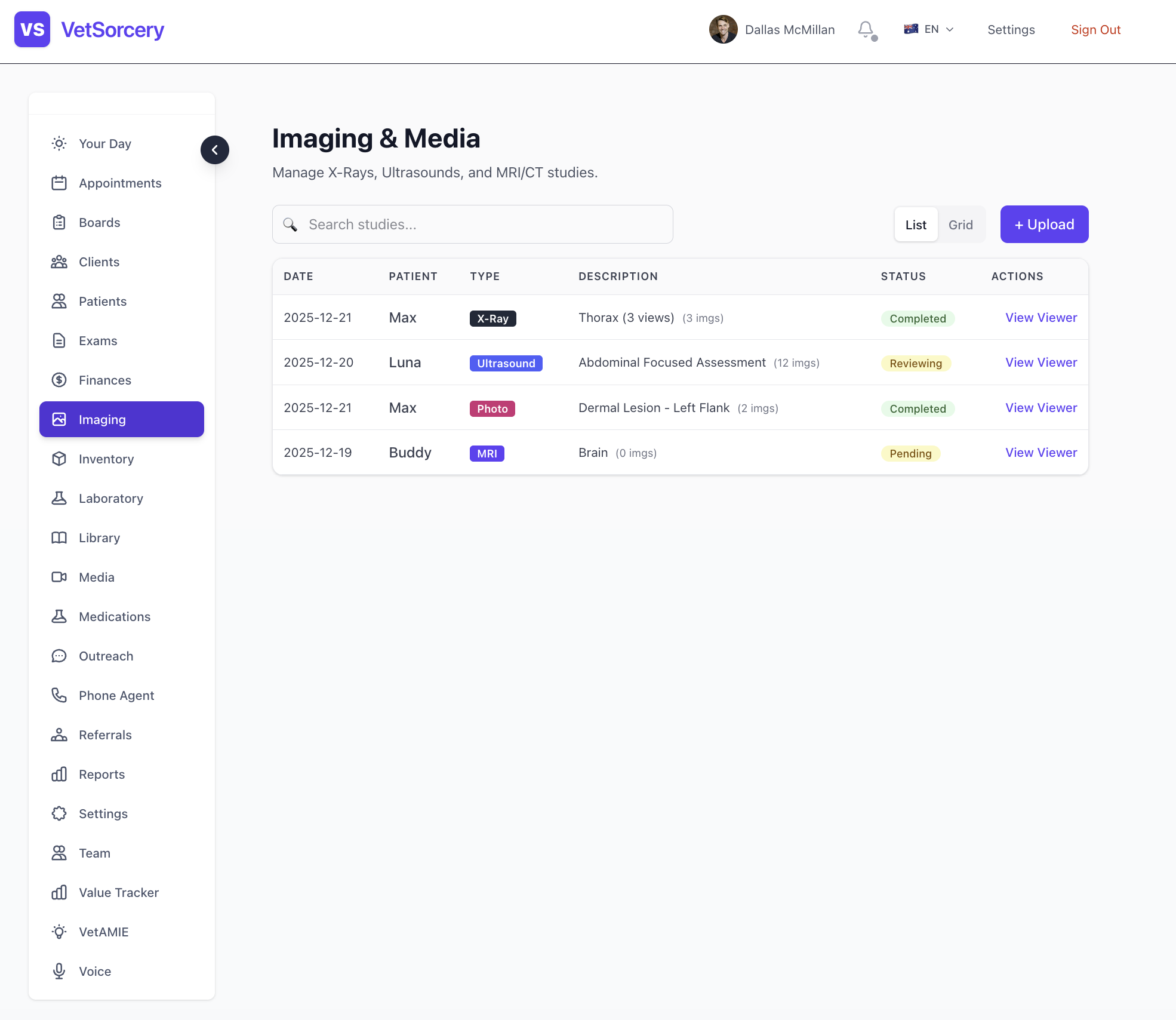Image resolution: width=1176 pixels, height=1020 pixels.
Task: Click the Finances dollar icon
Action: pos(59,380)
